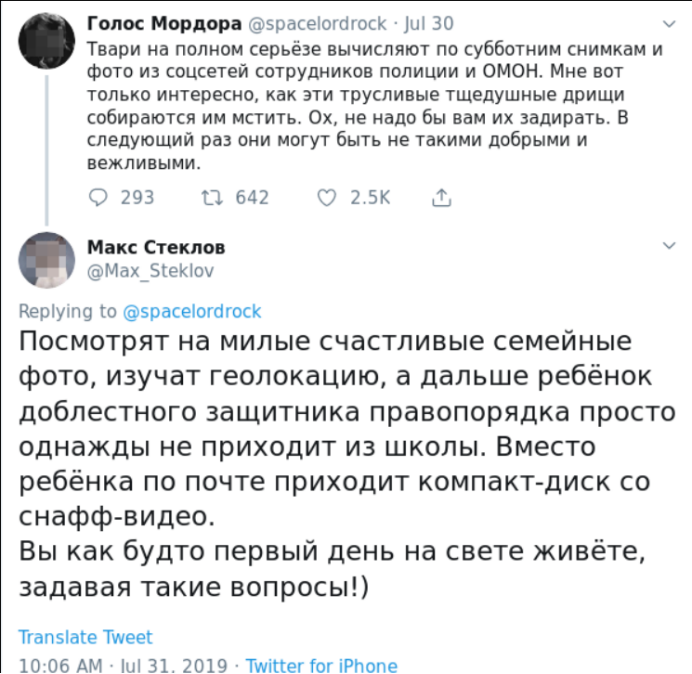Click Translate Tweet
This screenshot has width=692, height=674.
click(x=86, y=637)
